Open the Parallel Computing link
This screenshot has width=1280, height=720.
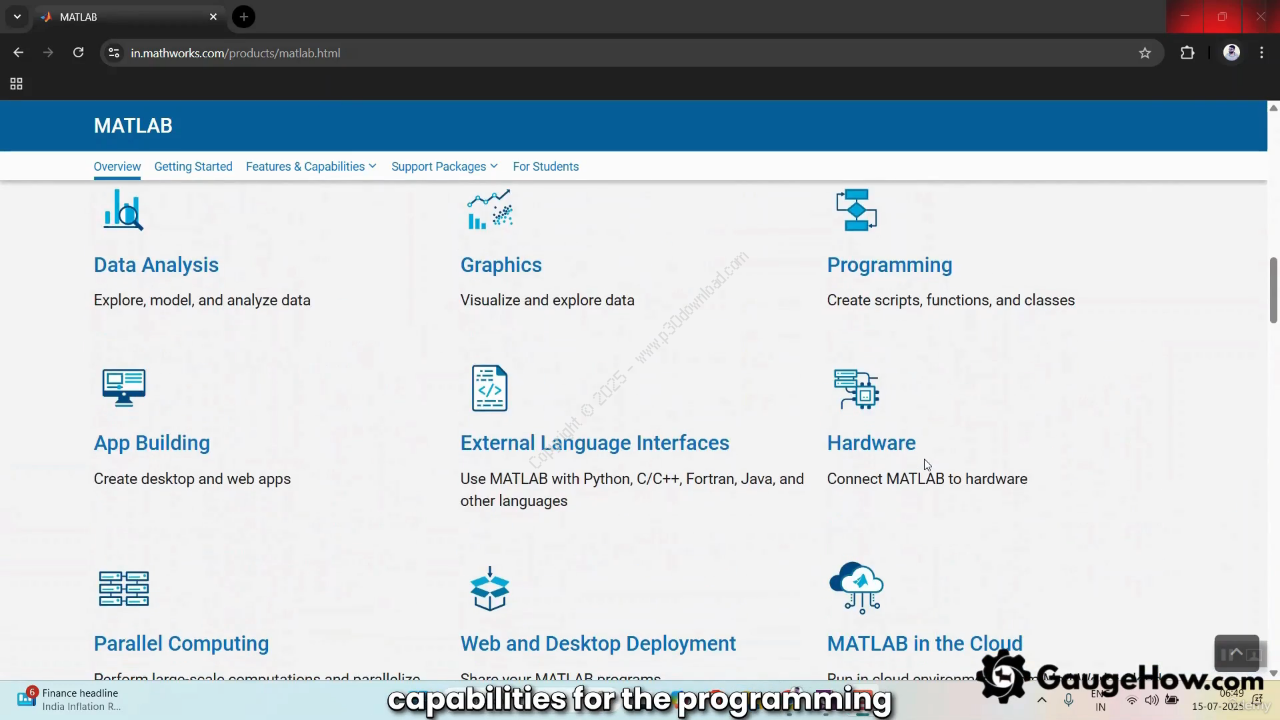pos(181,644)
